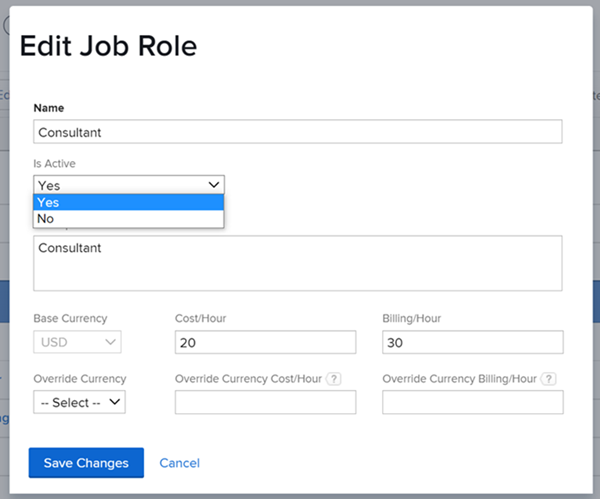Viewport: 600px width, 499px height.
Task: Focus the Name text field
Action: [x=297, y=132]
